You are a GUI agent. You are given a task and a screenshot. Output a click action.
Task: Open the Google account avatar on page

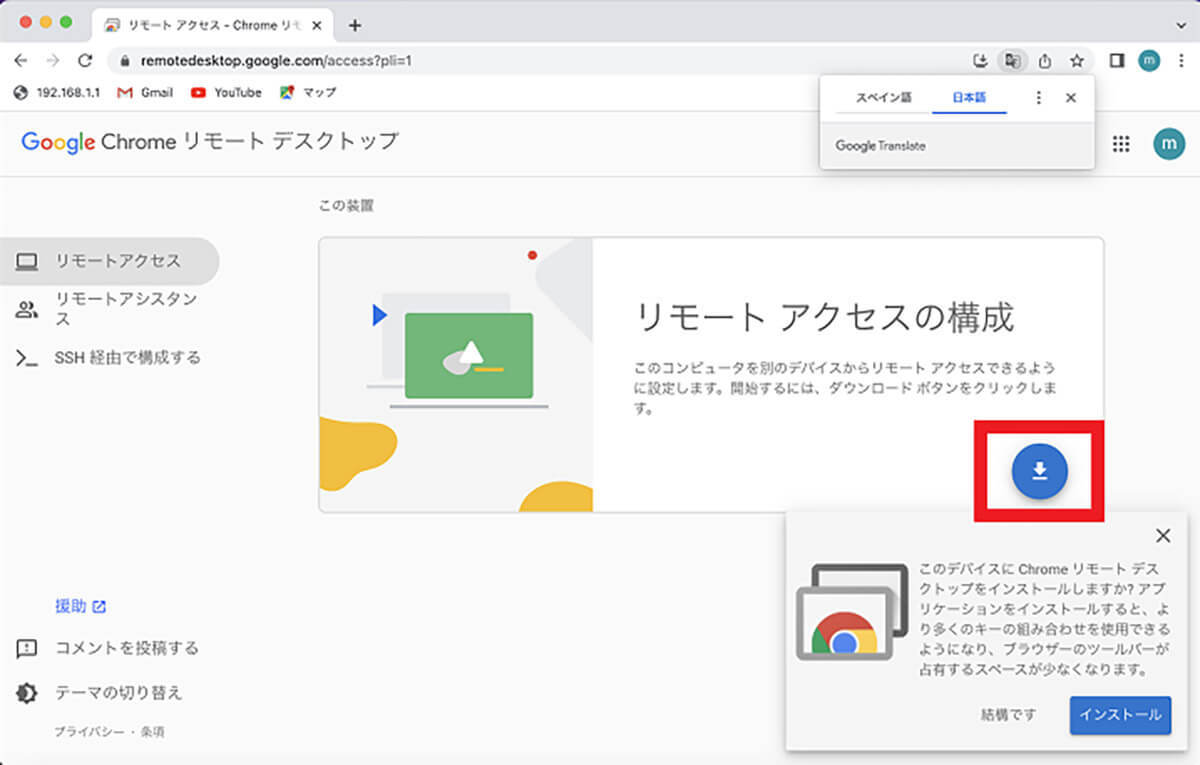[x=1168, y=144]
